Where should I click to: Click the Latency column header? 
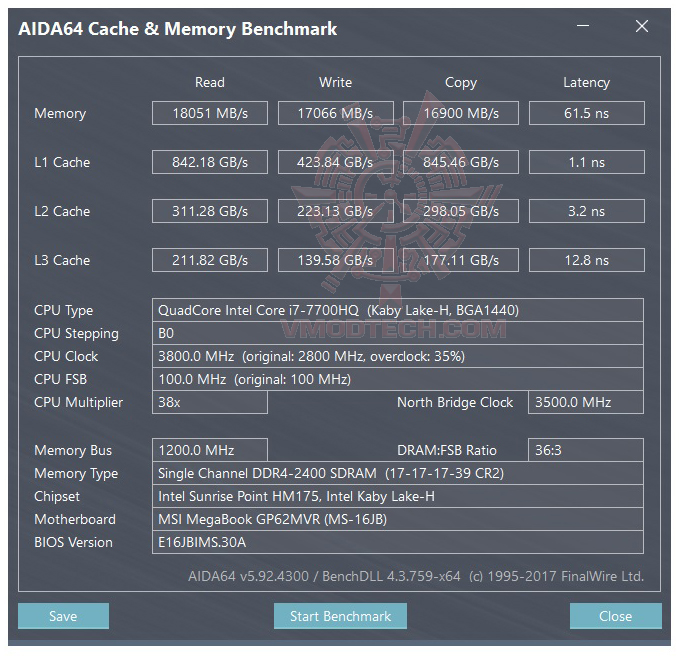click(587, 82)
